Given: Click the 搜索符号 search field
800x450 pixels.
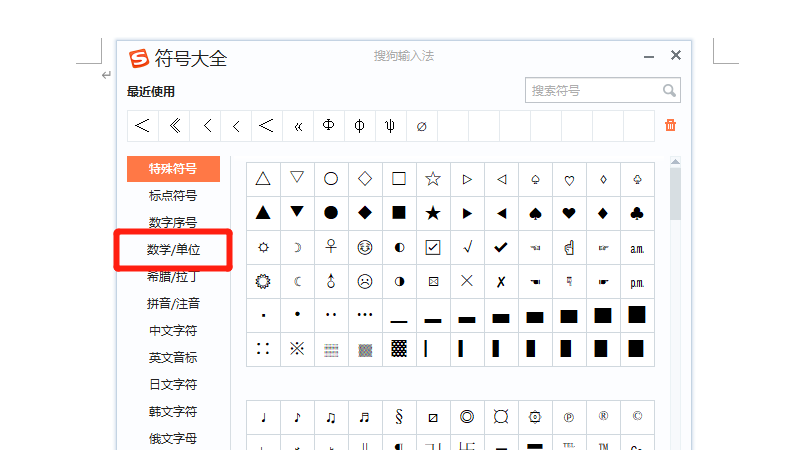Looking at the screenshot, I should point(592,91).
